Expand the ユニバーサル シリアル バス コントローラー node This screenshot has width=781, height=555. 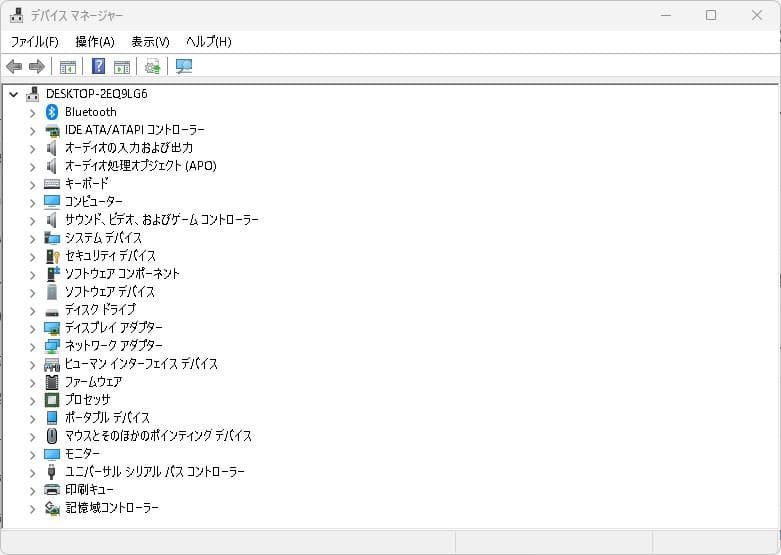[32, 472]
